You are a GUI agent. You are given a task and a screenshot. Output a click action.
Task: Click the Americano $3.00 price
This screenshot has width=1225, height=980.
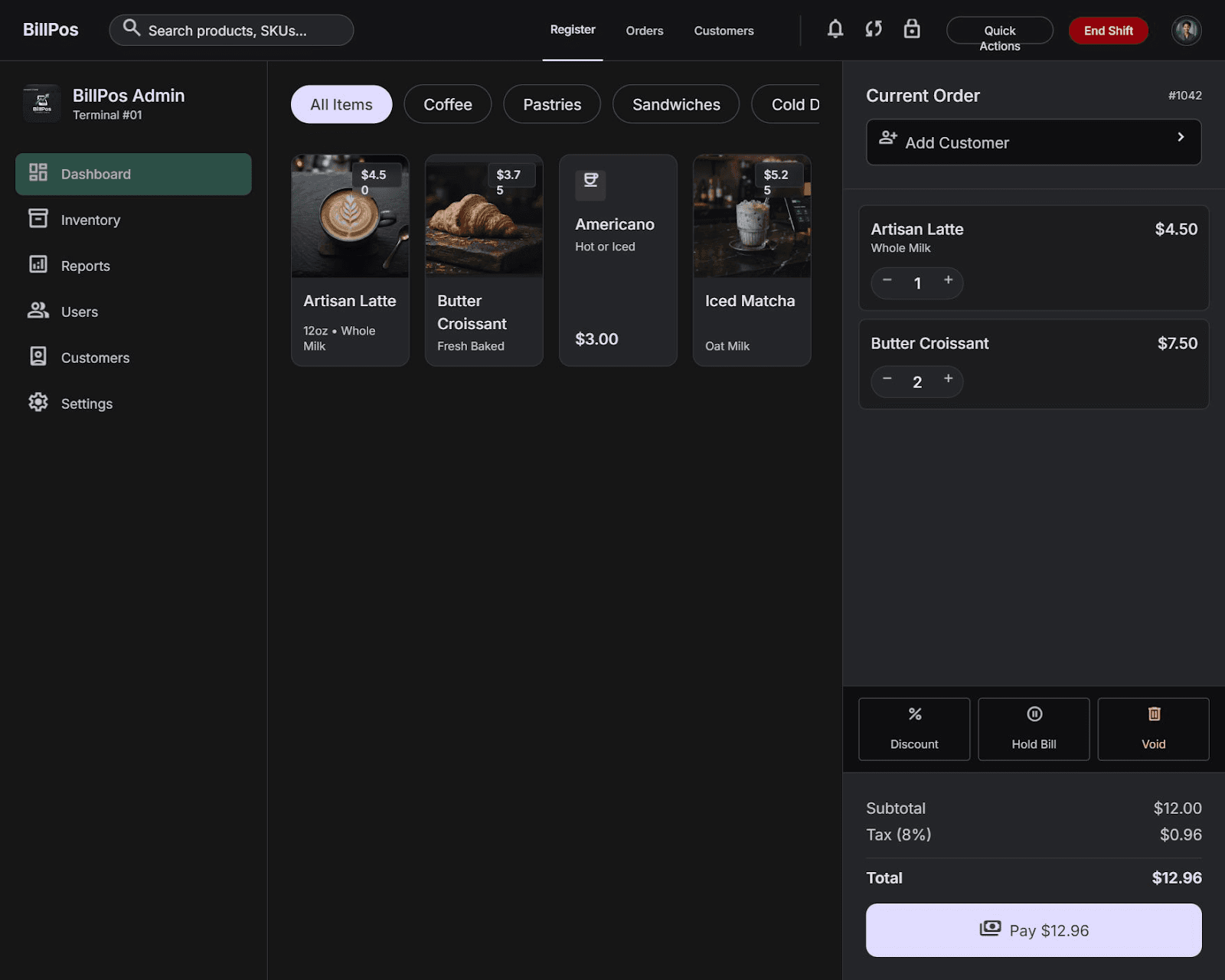coord(596,339)
